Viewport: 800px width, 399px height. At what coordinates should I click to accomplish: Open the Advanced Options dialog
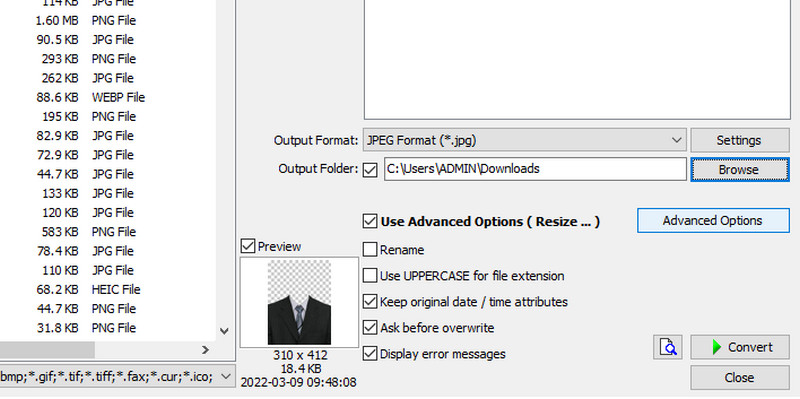pyautogui.click(x=713, y=220)
